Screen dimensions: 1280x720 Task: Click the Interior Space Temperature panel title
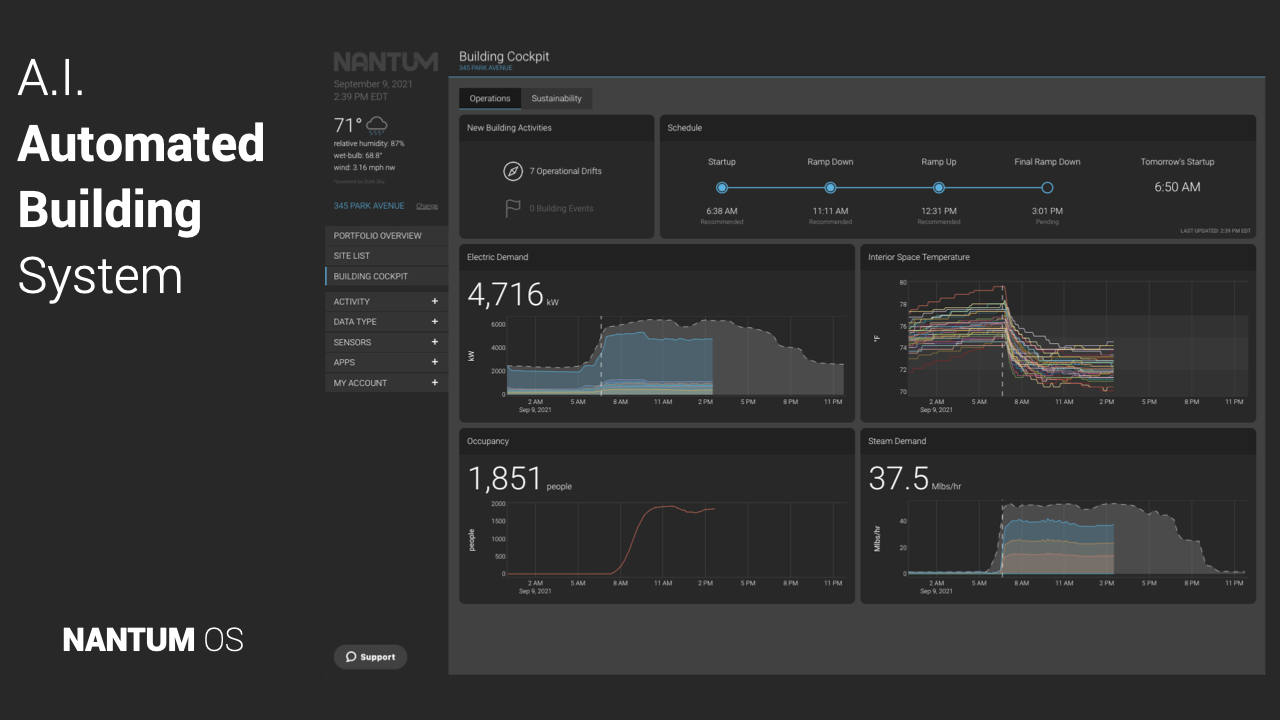(x=919, y=257)
